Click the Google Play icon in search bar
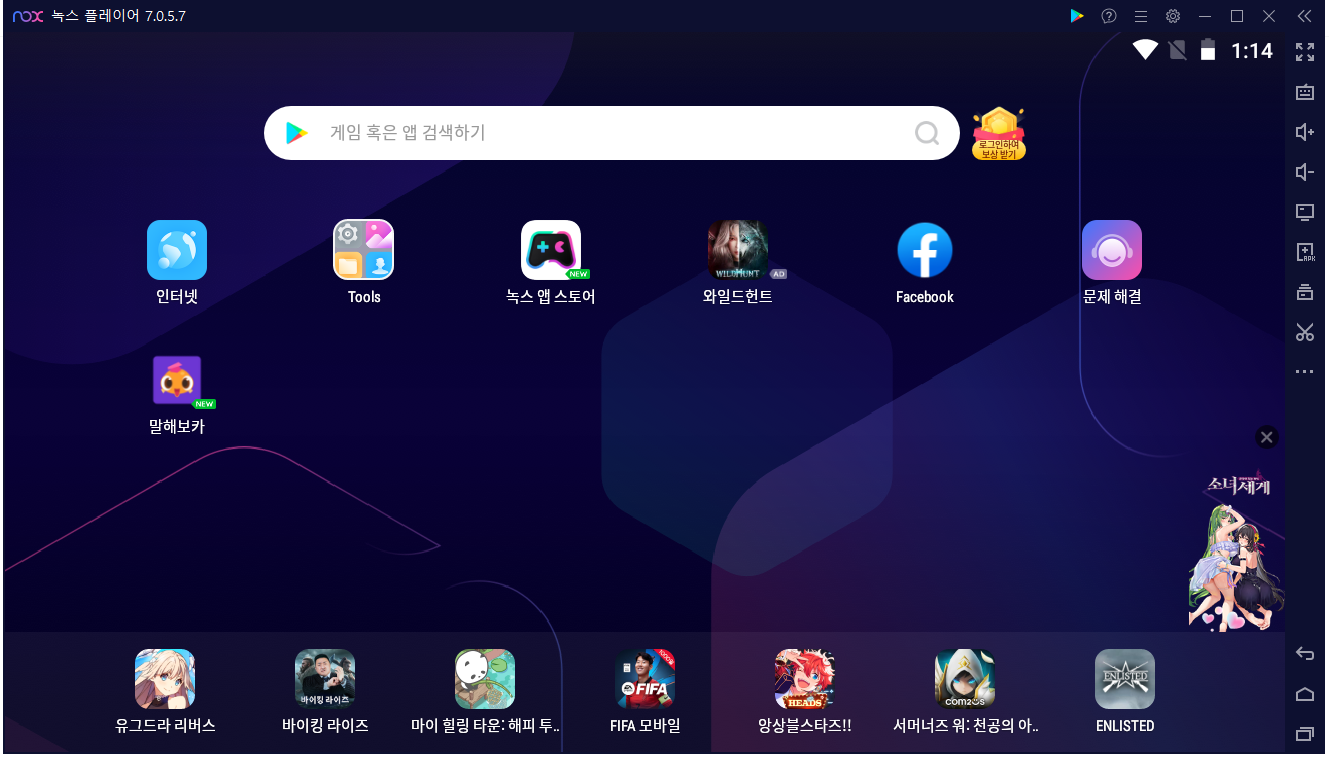1329x760 pixels. tap(296, 133)
